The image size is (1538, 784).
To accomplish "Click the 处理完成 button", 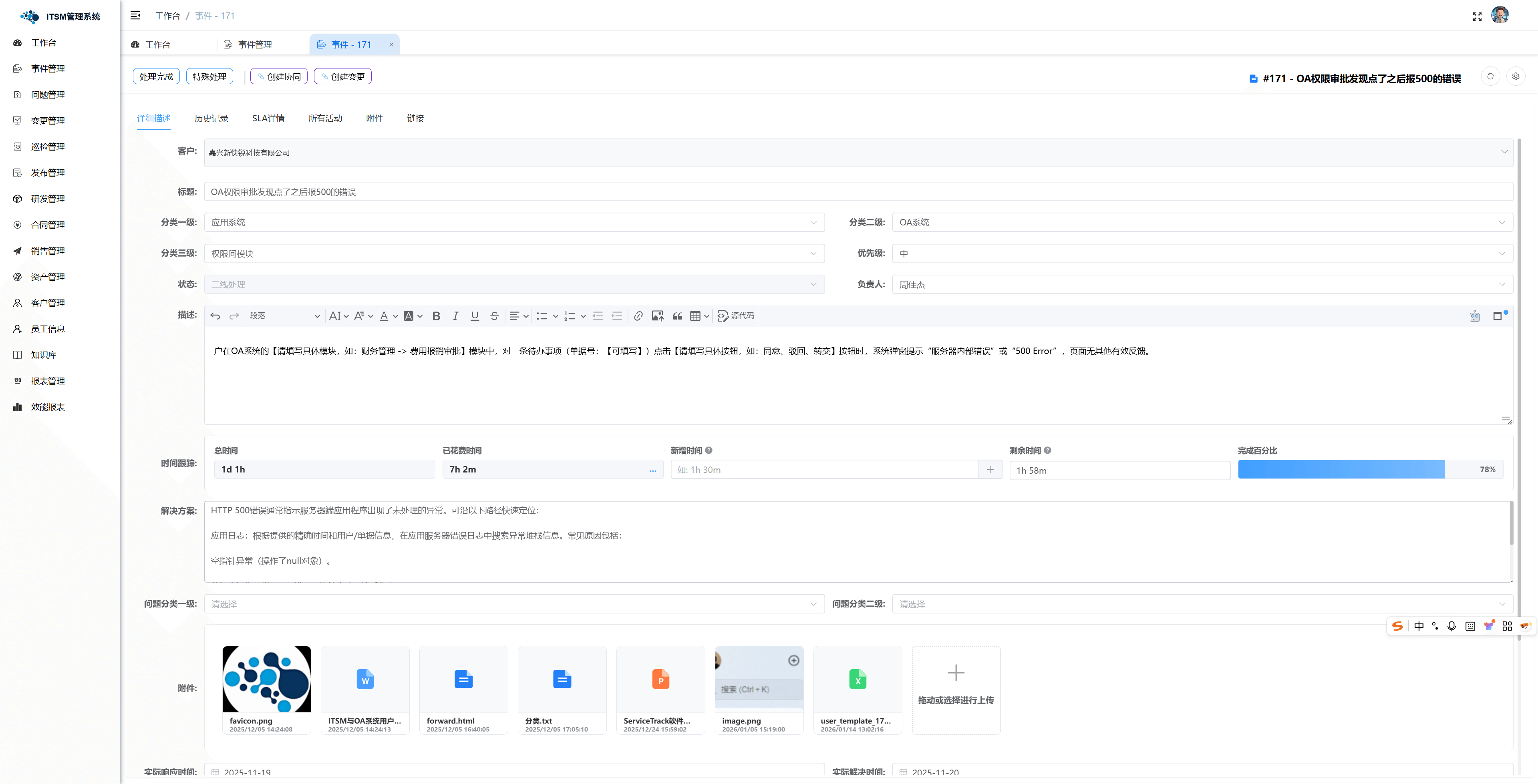I will coord(156,76).
